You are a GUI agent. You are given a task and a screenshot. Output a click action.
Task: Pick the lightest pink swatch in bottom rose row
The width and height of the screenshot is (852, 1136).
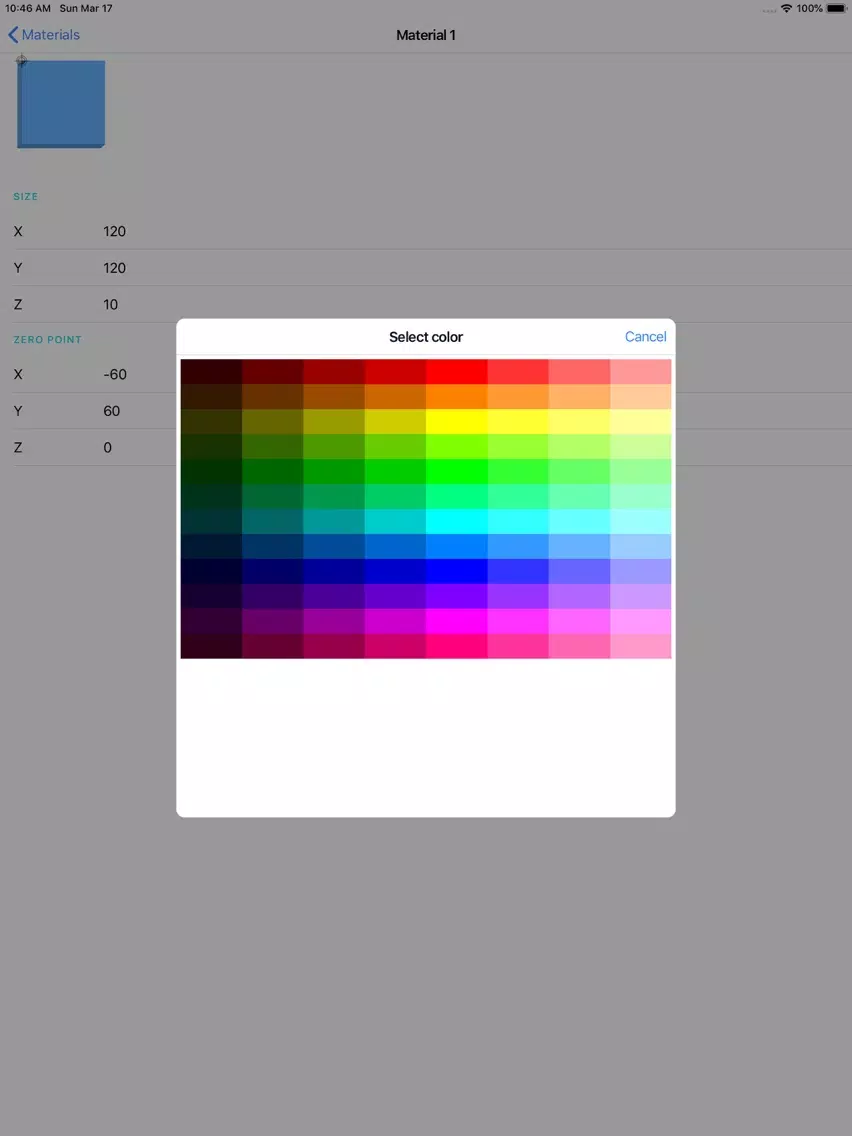(640, 646)
